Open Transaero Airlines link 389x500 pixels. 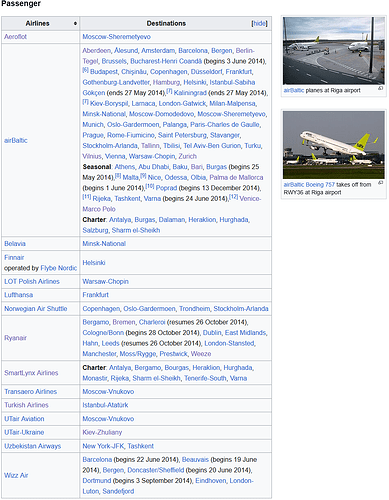pyautogui.click(x=30, y=392)
